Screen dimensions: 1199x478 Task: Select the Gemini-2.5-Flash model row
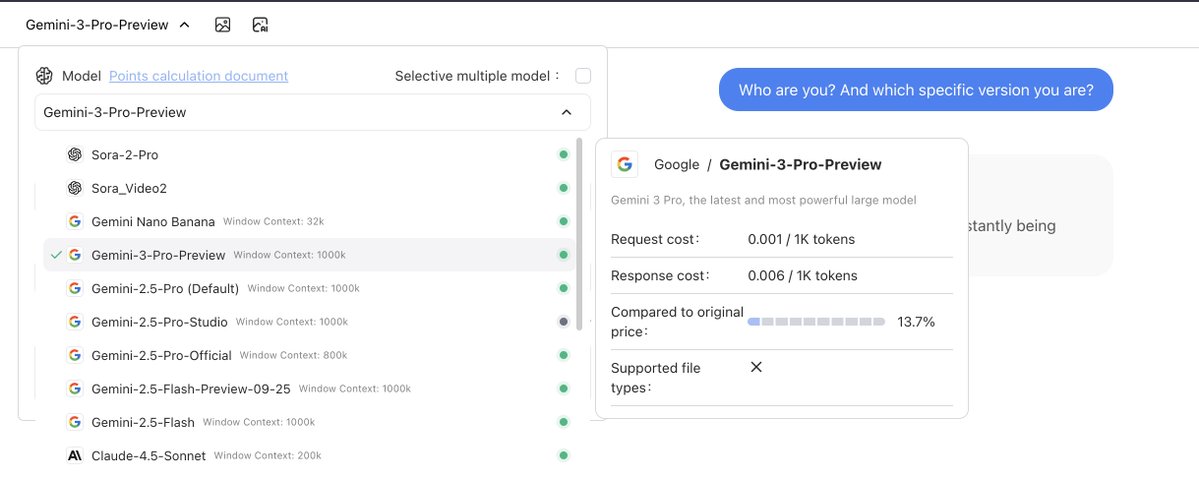point(312,422)
